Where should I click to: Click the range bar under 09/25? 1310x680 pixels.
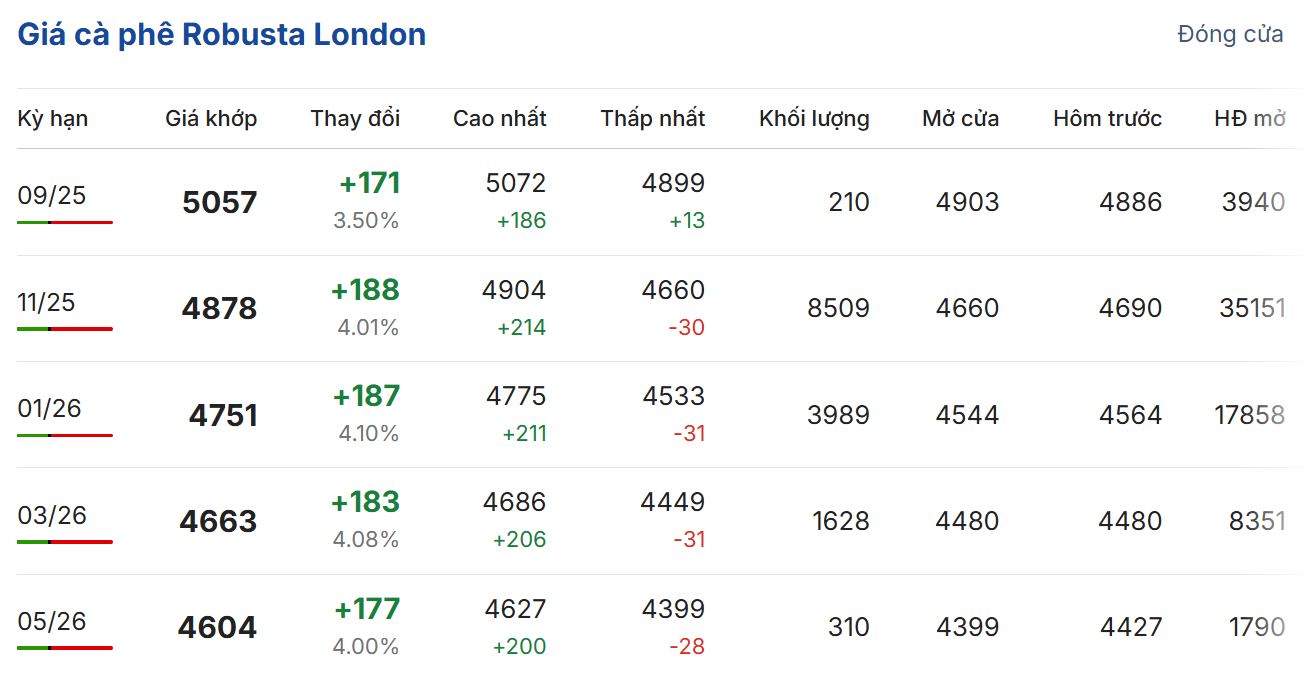click(x=65, y=222)
